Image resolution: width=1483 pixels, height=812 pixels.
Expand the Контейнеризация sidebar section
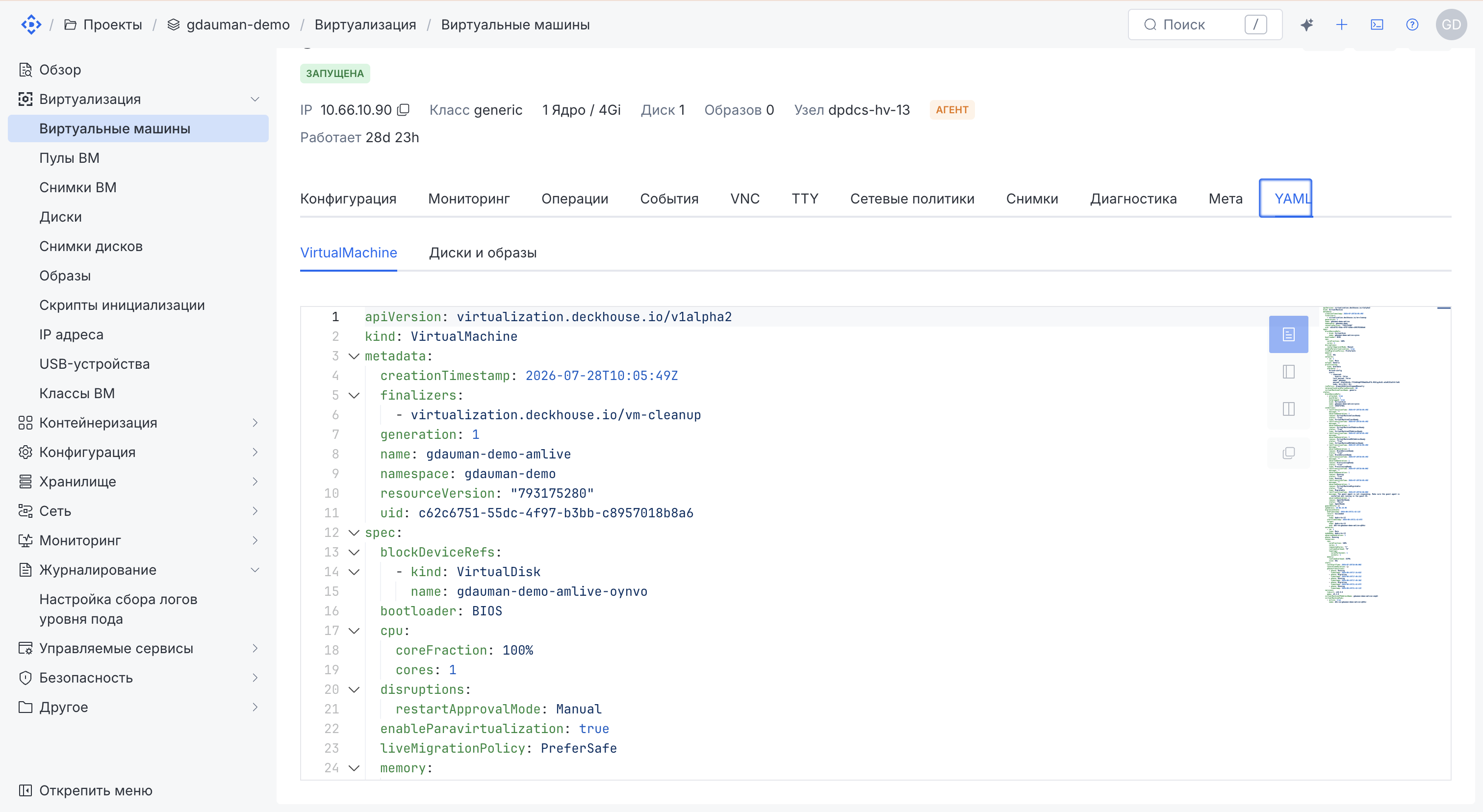point(255,423)
